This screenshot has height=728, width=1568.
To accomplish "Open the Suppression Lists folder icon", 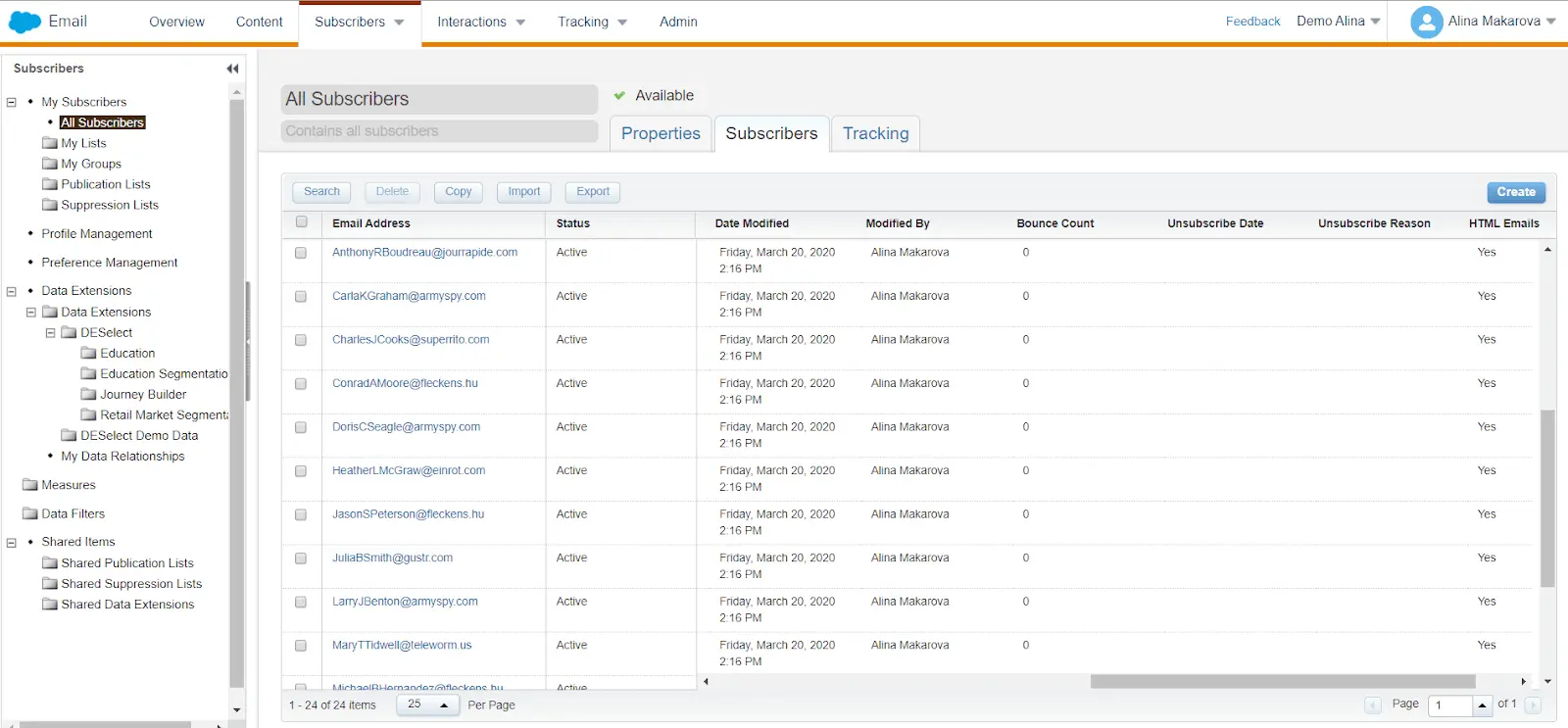I will point(50,205).
